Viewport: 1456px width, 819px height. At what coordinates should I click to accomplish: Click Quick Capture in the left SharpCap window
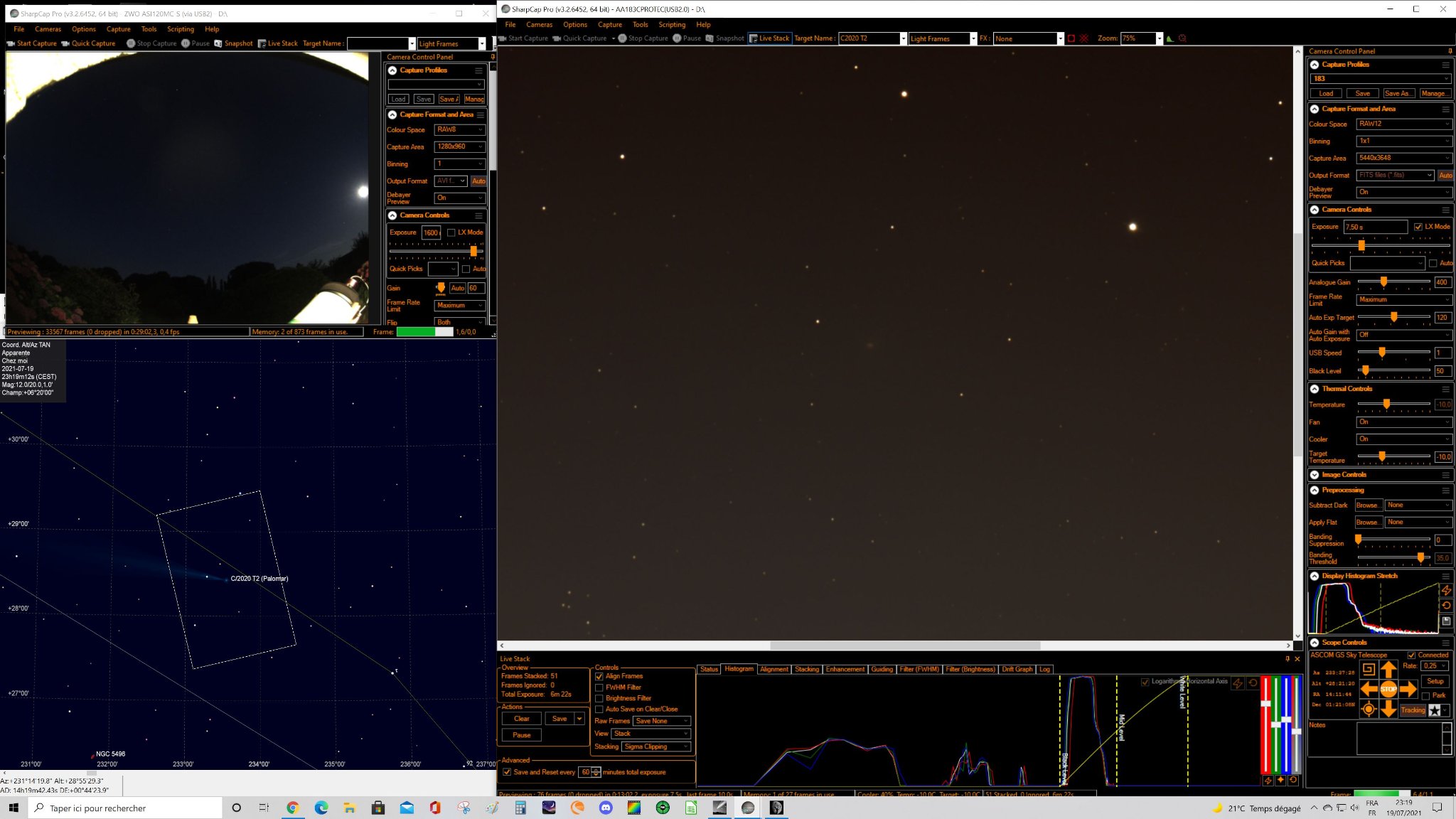coord(88,43)
